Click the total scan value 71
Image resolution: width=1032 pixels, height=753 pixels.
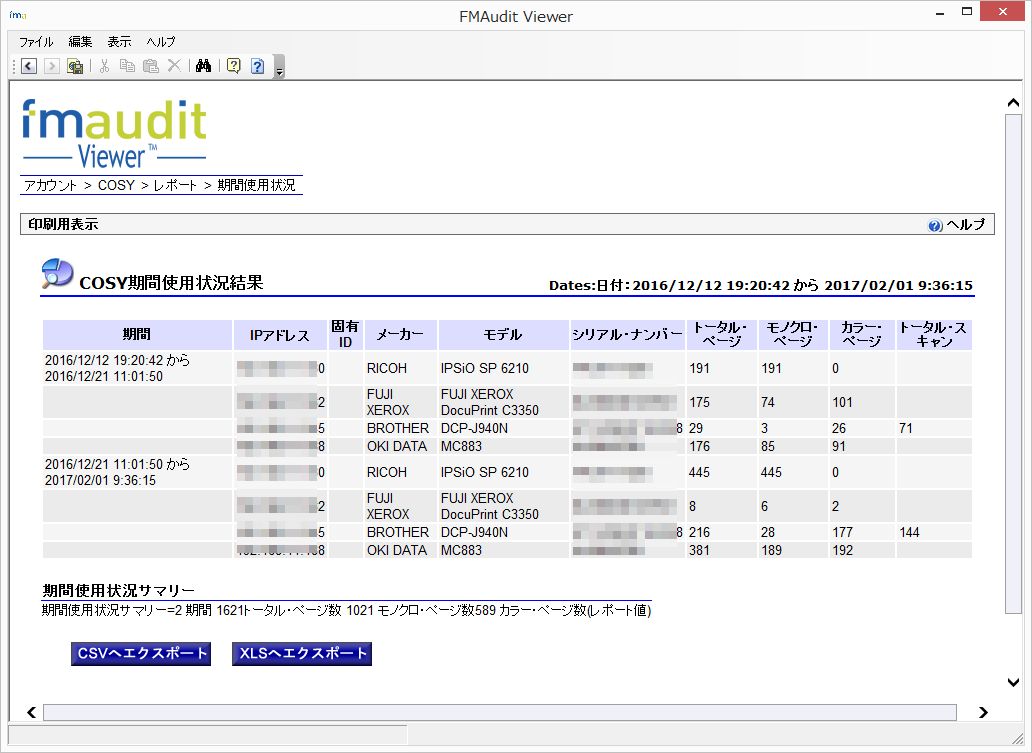tap(906, 428)
